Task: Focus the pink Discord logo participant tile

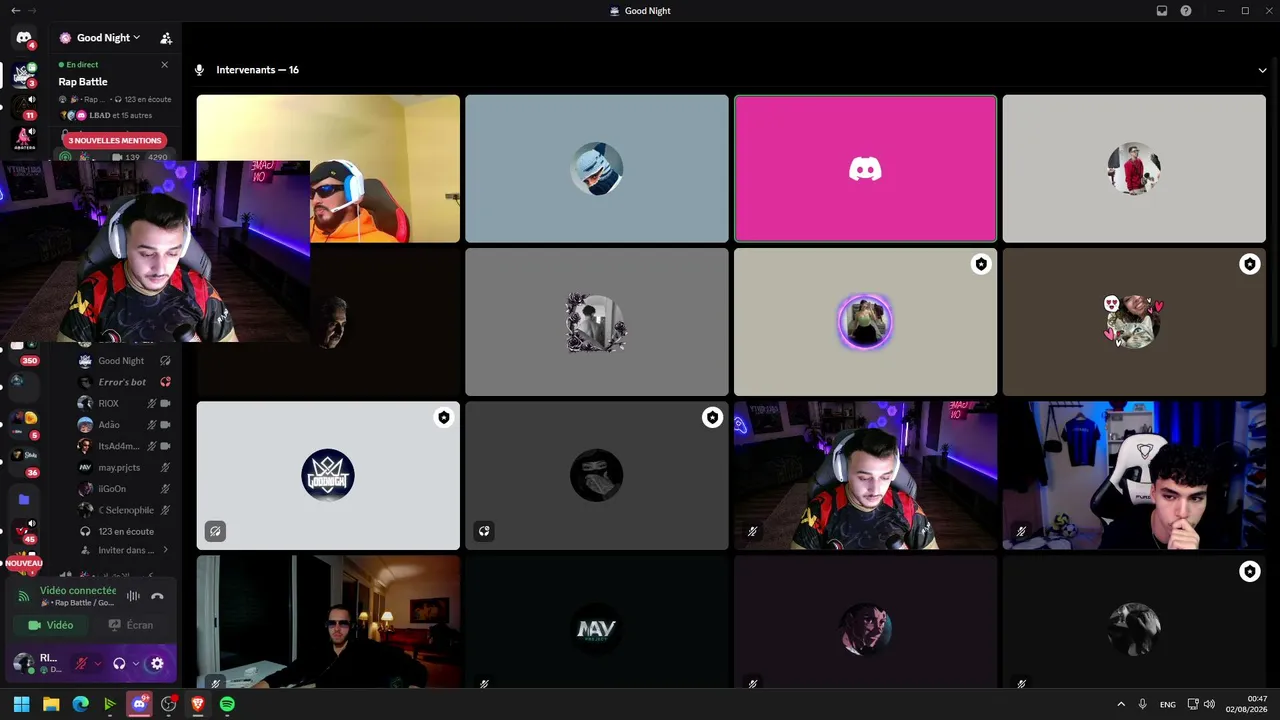Action: coord(865,168)
